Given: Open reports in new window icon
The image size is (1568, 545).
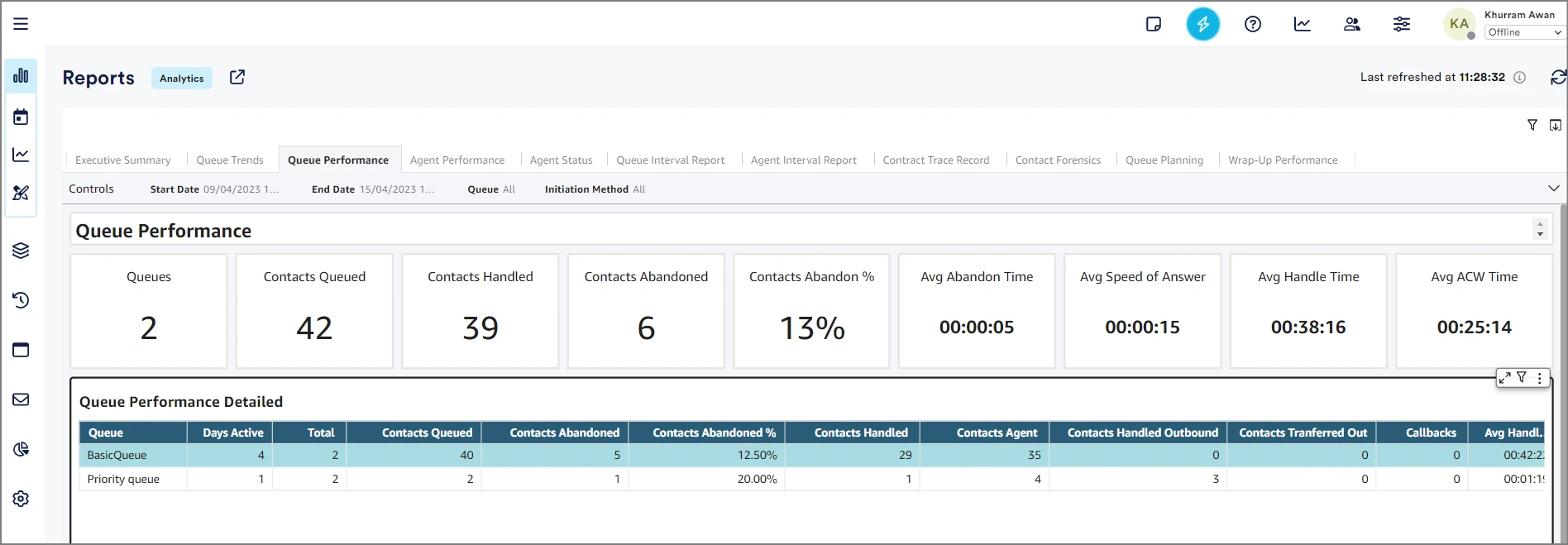Looking at the screenshot, I should click(237, 77).
